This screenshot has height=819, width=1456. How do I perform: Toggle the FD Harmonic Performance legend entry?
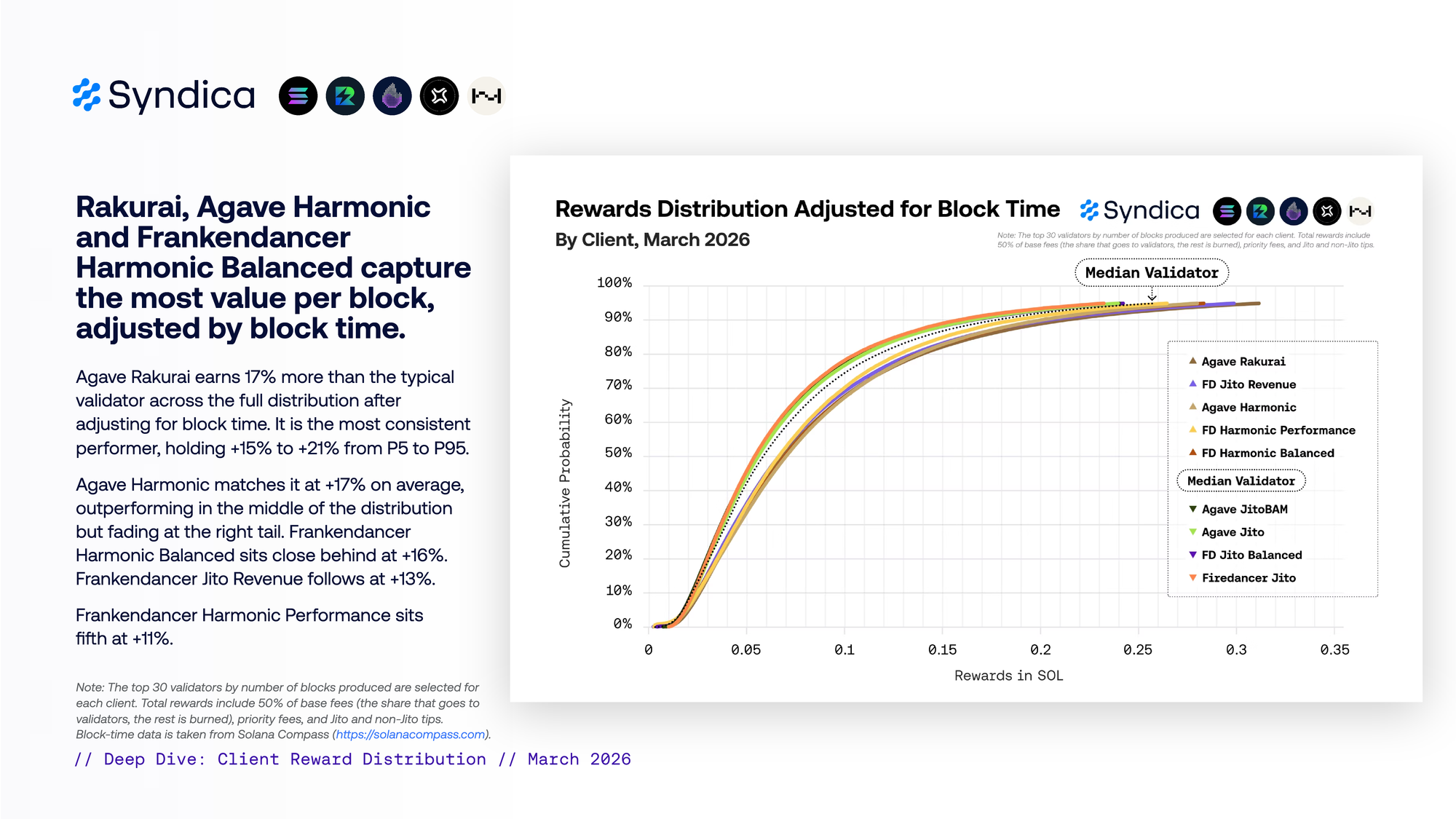[1278, 430]
